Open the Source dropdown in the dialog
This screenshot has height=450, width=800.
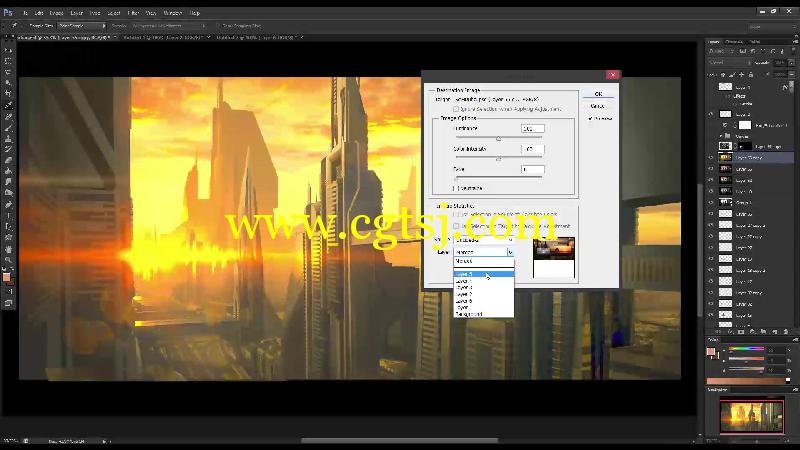click(x=484, y=240)
